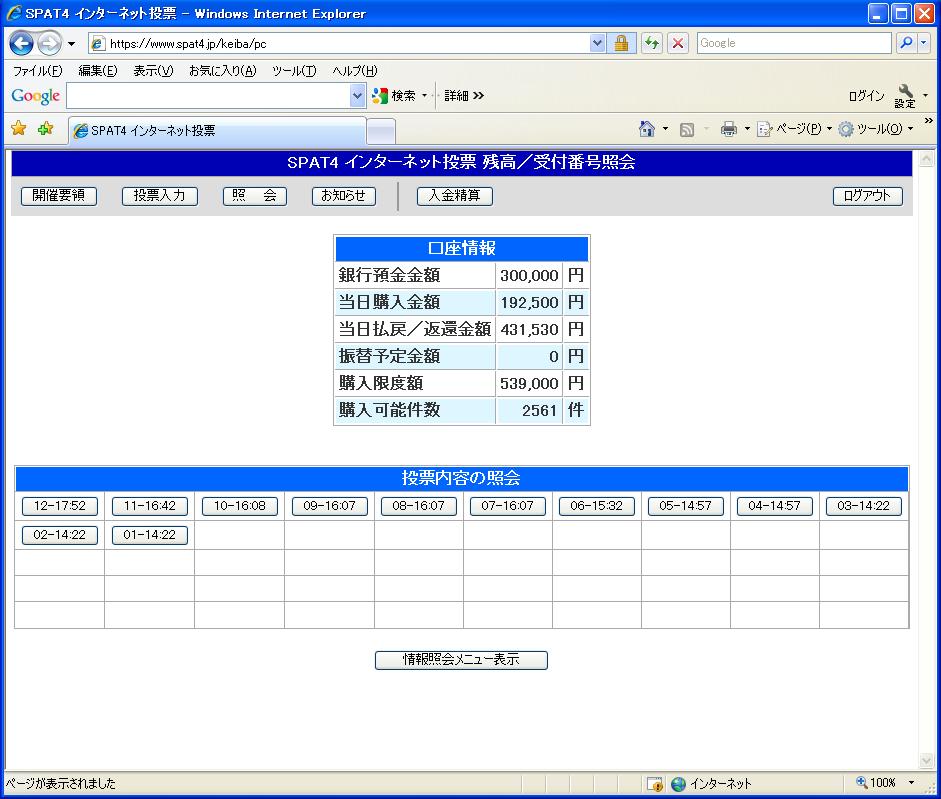
Task: Click the 開催要領 button
Action: 59,196
